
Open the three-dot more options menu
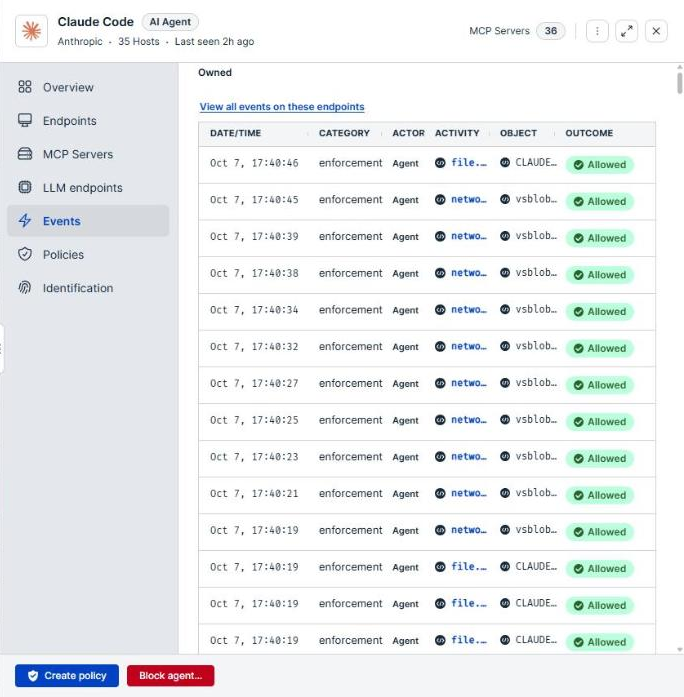[597, 31]
